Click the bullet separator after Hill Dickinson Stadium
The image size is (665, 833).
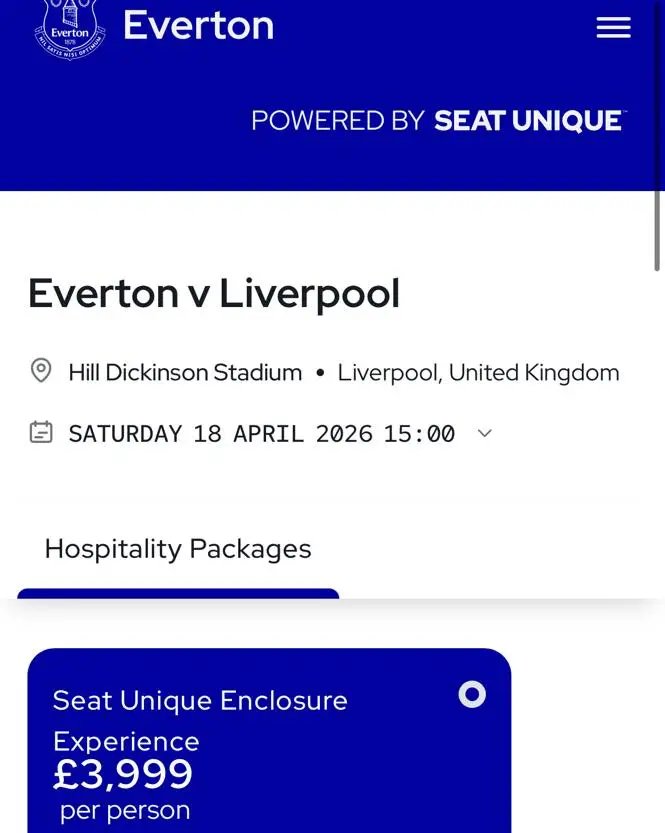[320, 373]
